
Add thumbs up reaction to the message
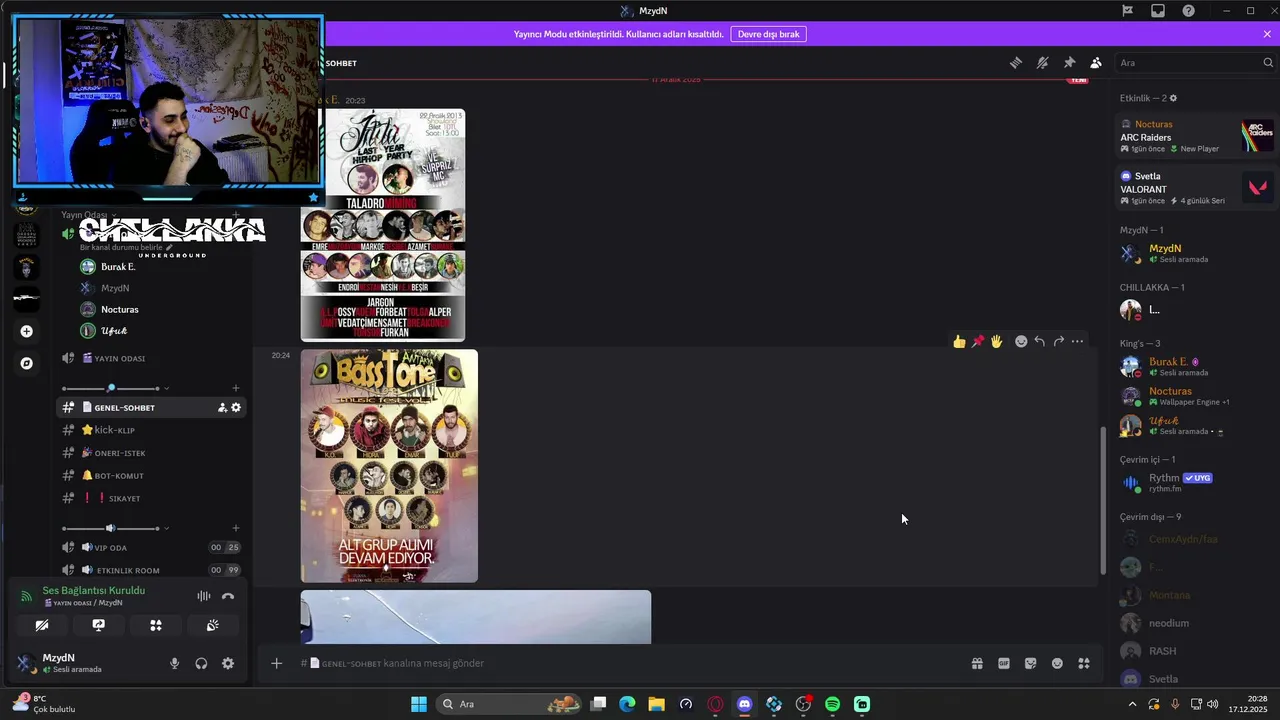(959, 341)
